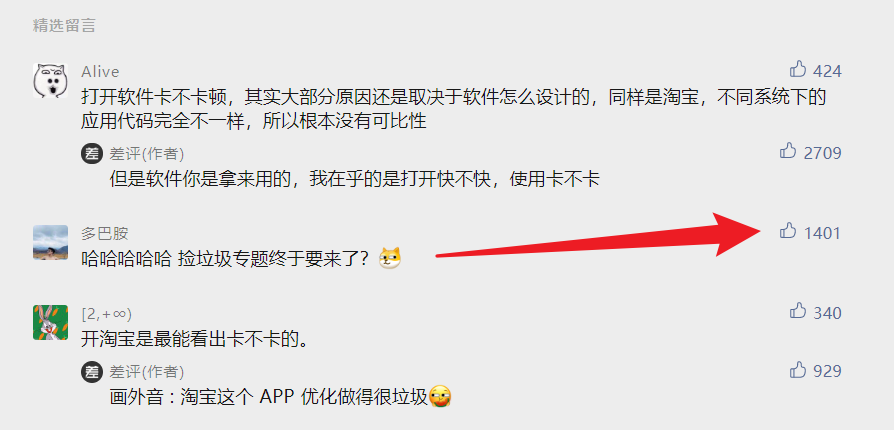Like the [2,+∞) comment with 340 likes
This screenshot has height=430, width=894.
[798, 311]
